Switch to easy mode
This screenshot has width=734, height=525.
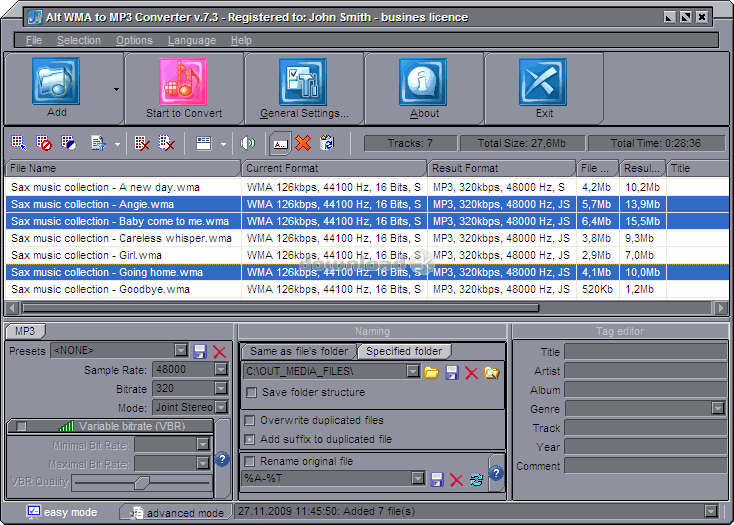tap(62, 512)
